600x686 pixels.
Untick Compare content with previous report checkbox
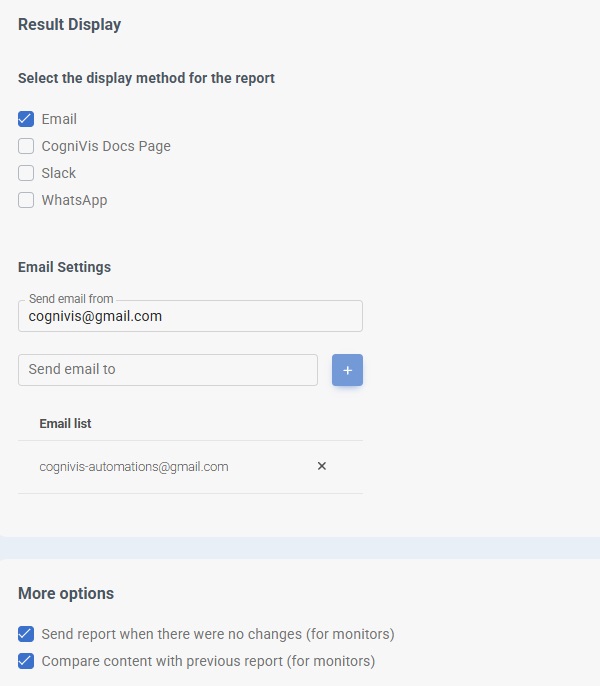26,661
